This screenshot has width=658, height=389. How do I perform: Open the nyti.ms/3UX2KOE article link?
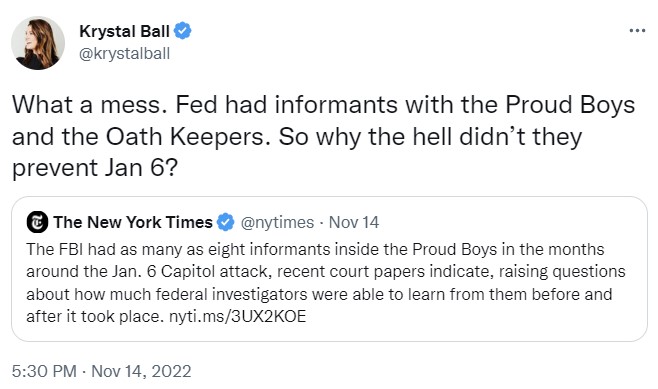tap(238, 316)
